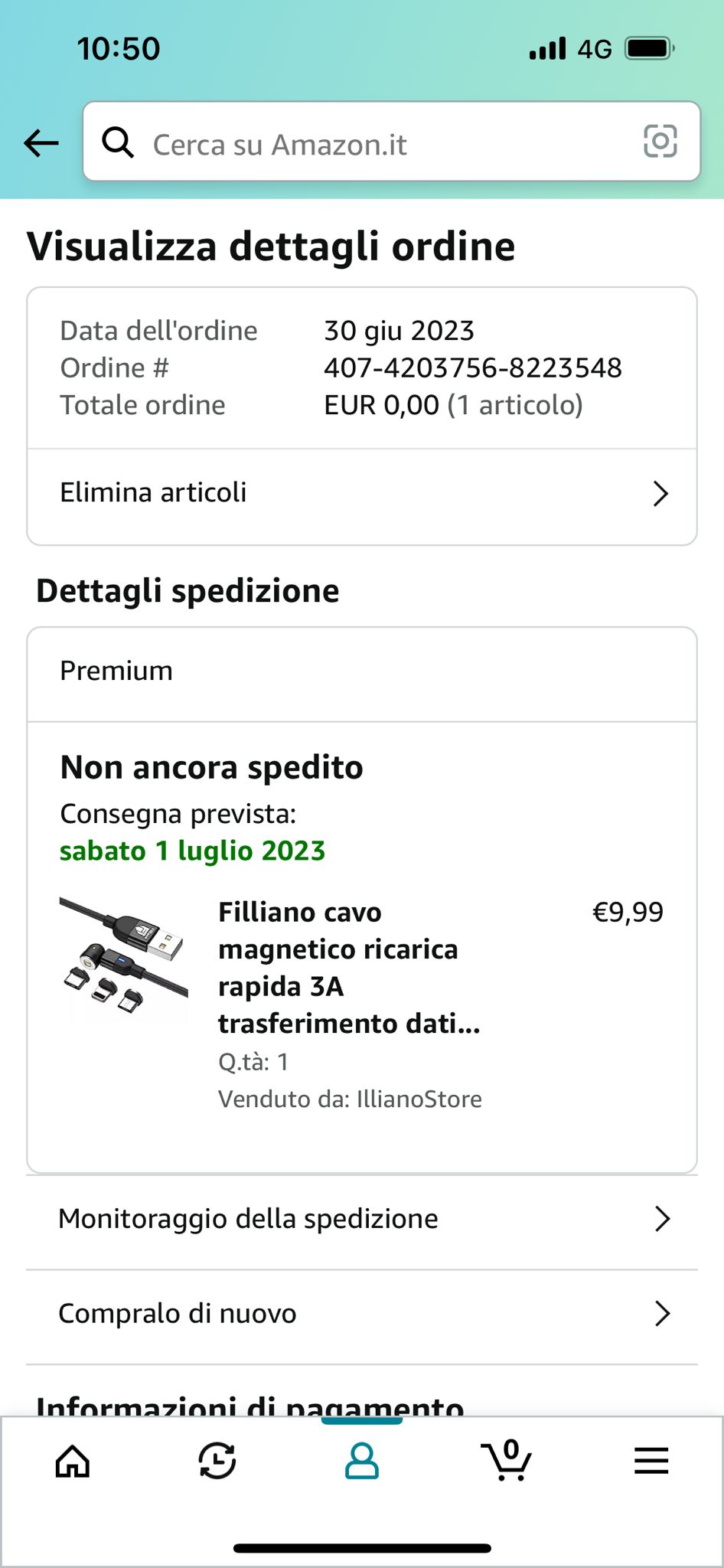724x1568 pixels.
Task: Expand Monitoraggio della spedizione chevron
Action: 662,1219
